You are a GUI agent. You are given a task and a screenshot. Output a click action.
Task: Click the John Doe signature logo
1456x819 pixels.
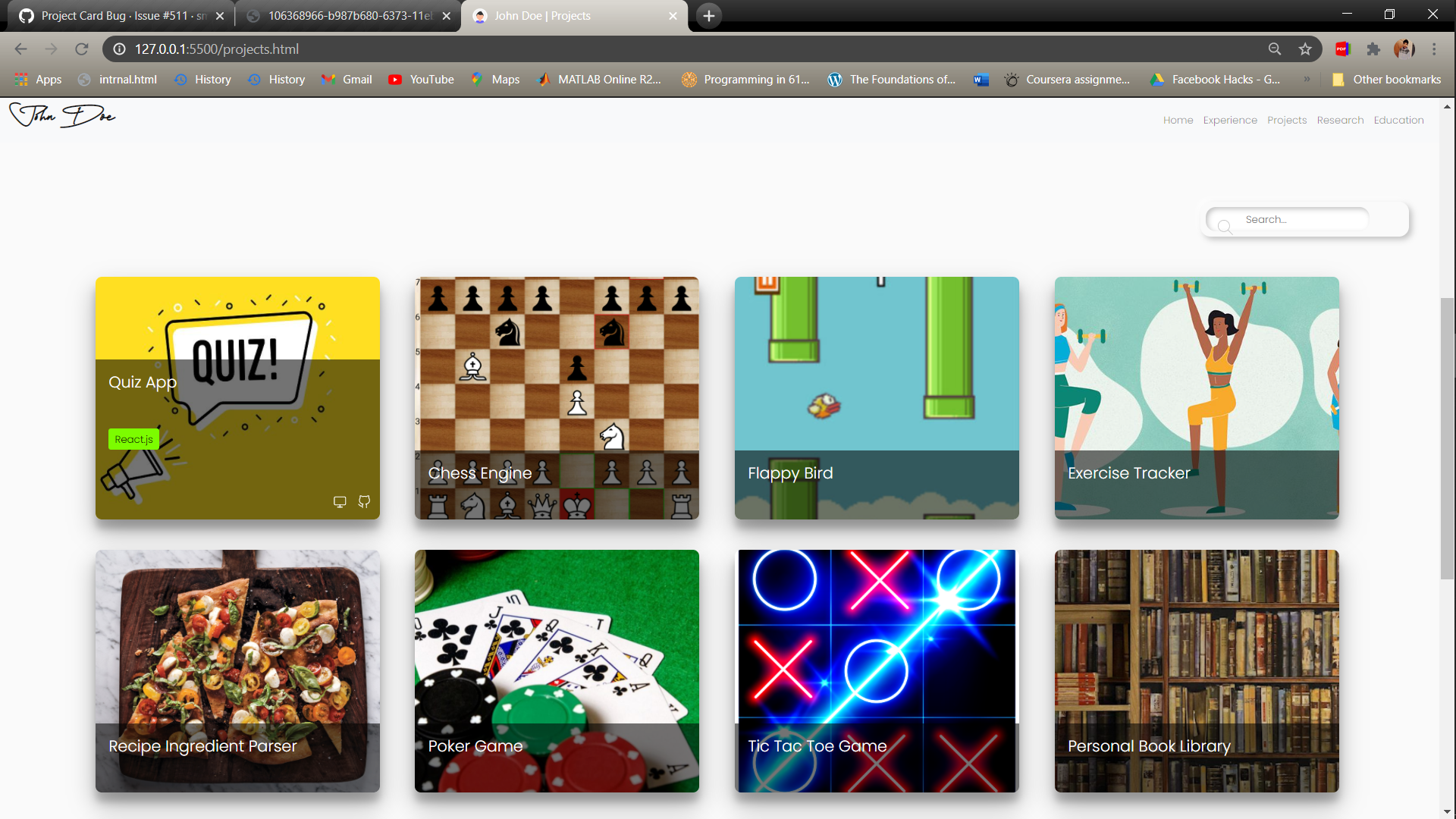point(61,115)
